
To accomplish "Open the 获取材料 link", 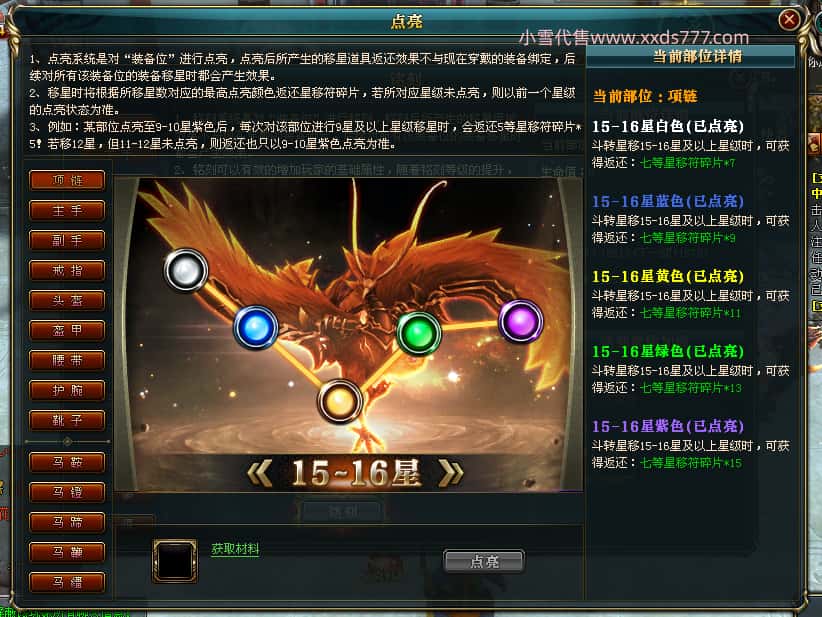I will 235,549.
